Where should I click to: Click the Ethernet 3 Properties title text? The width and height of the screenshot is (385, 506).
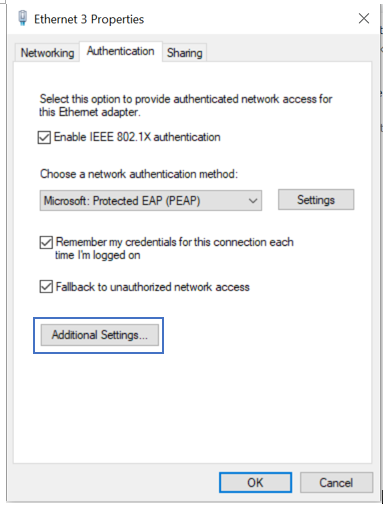pos(89,19)
